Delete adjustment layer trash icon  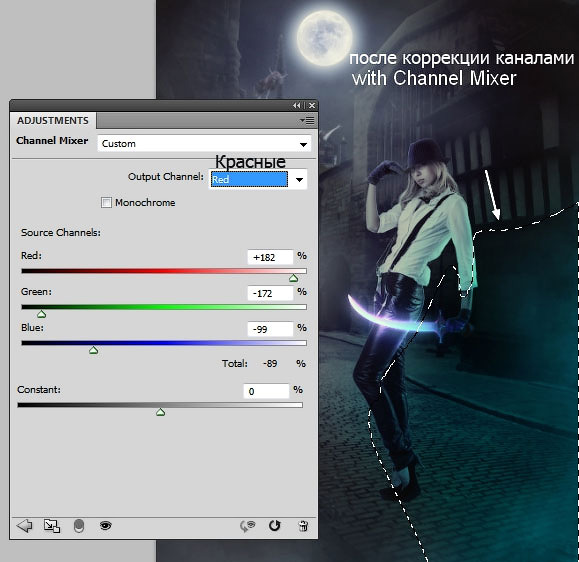point(303,526)
